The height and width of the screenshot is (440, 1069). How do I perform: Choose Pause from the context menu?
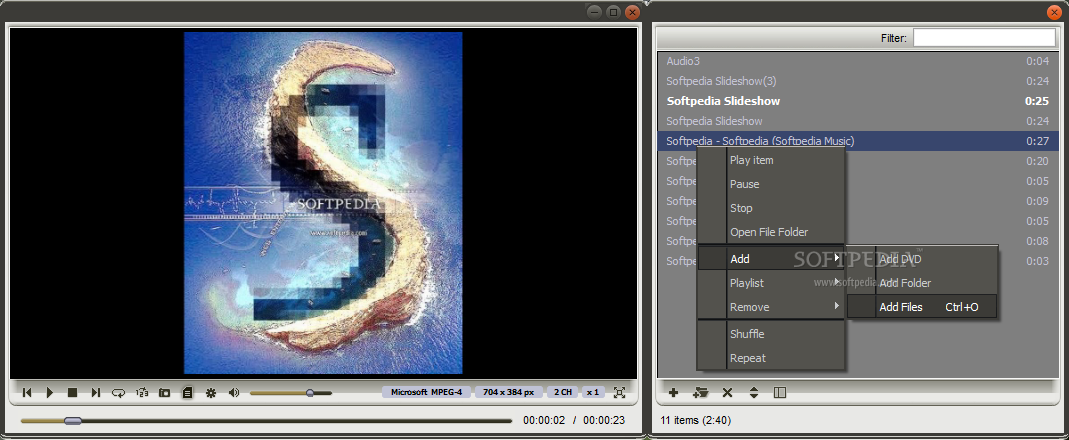(x=771, y=184)
